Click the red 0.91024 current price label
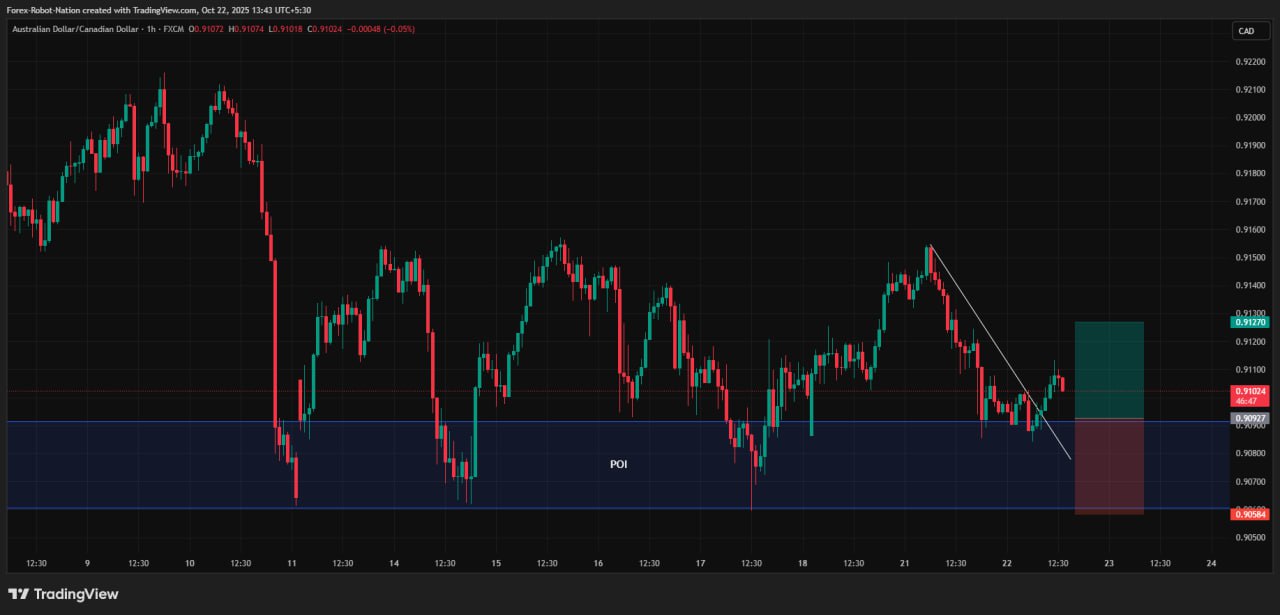This screenshot has width=1280, height=615. 1251,391
